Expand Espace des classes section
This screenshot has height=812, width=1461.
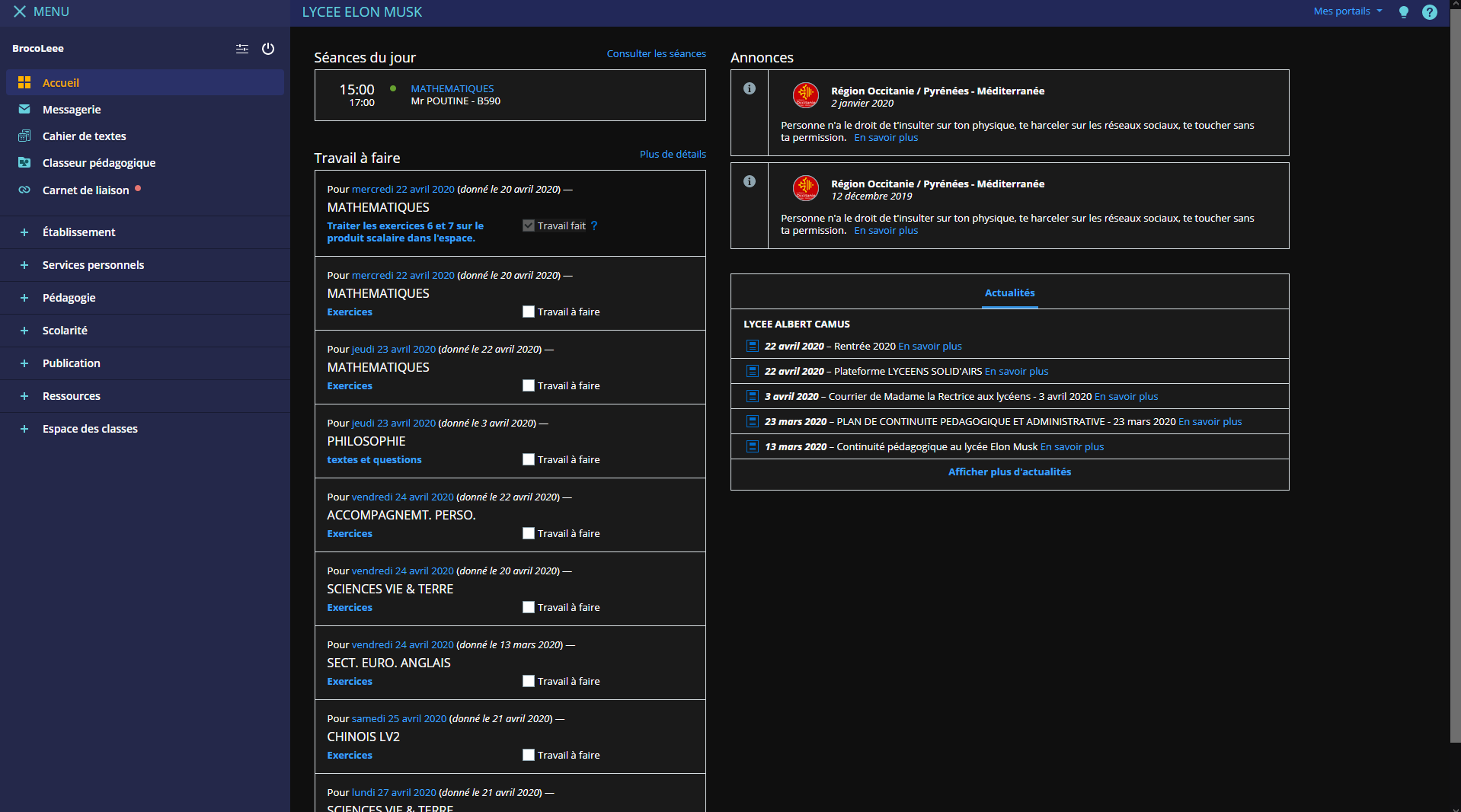(145, 429)
